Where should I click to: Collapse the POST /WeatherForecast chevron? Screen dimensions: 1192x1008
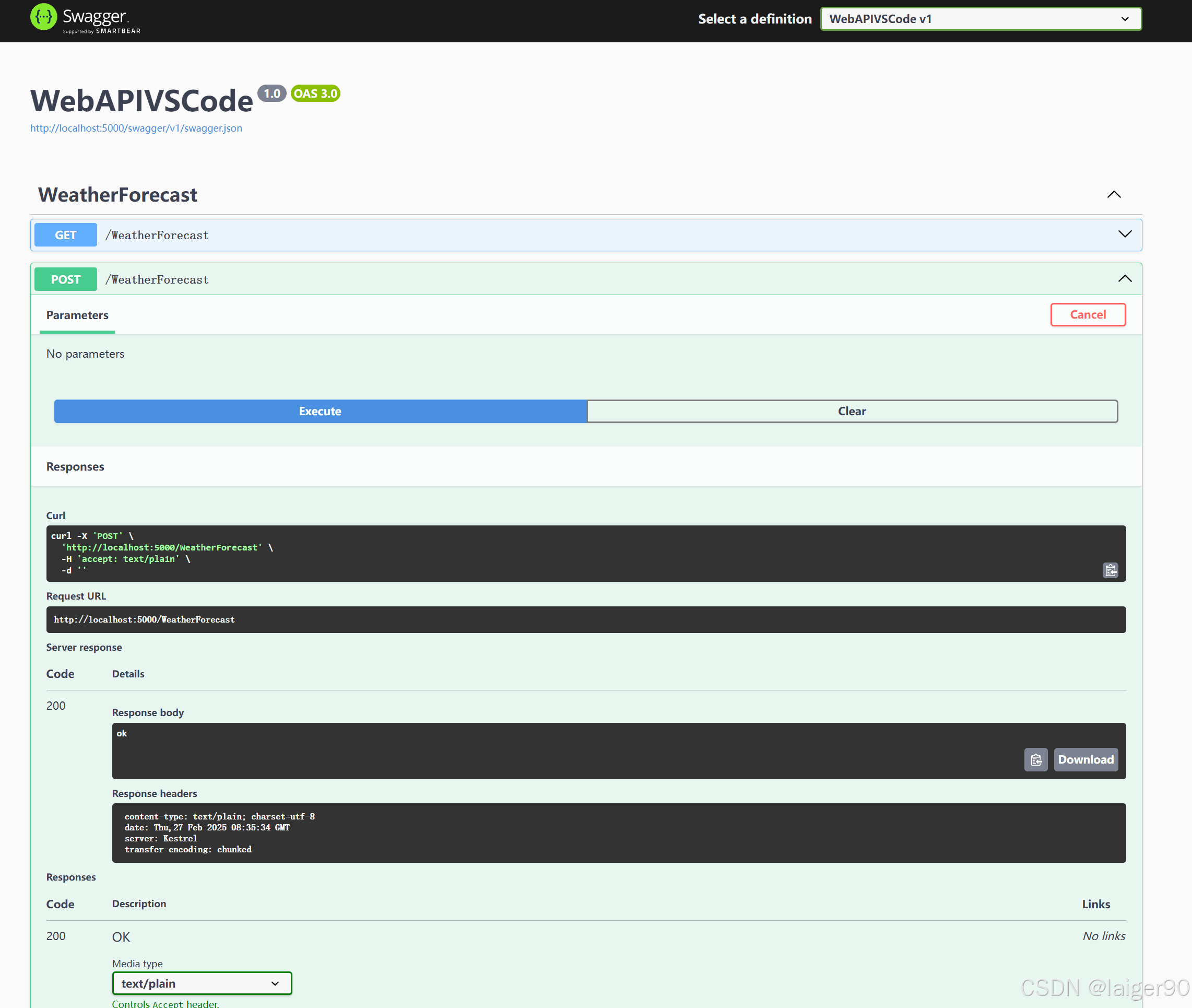click(x=1124, y=279)
